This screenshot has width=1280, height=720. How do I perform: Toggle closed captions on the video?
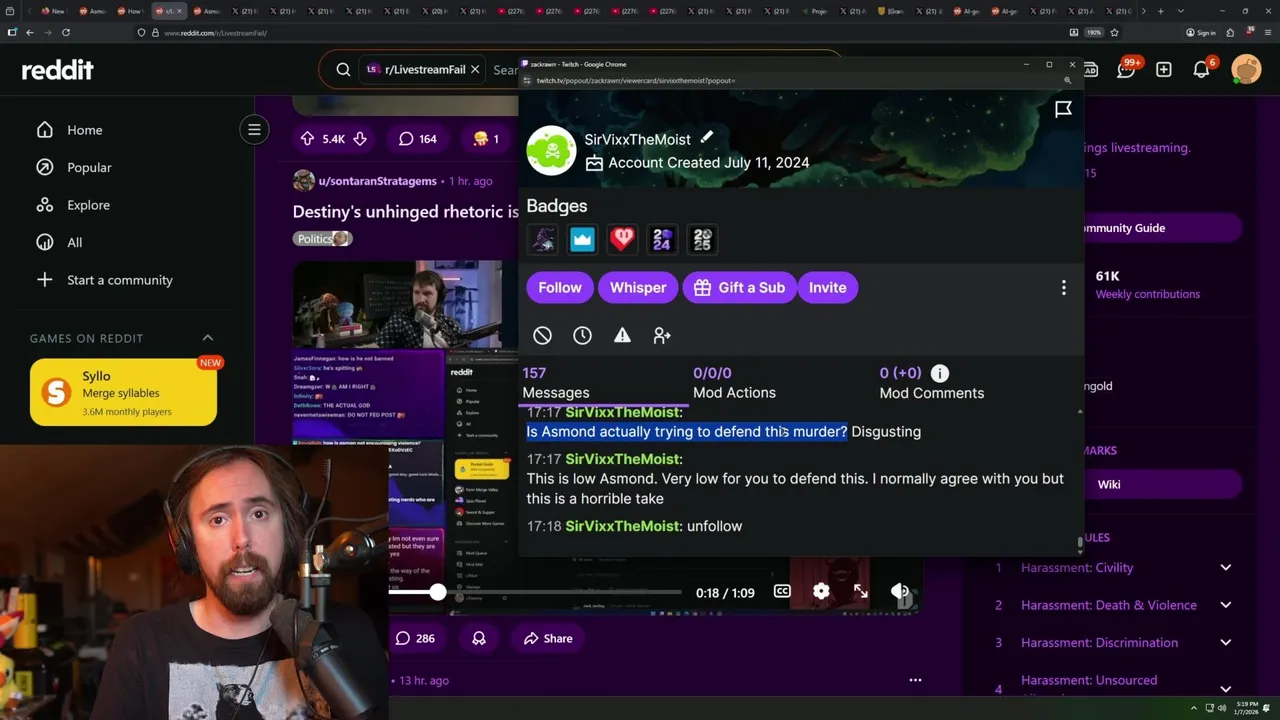pyautogui.click(x=782, y=592)
